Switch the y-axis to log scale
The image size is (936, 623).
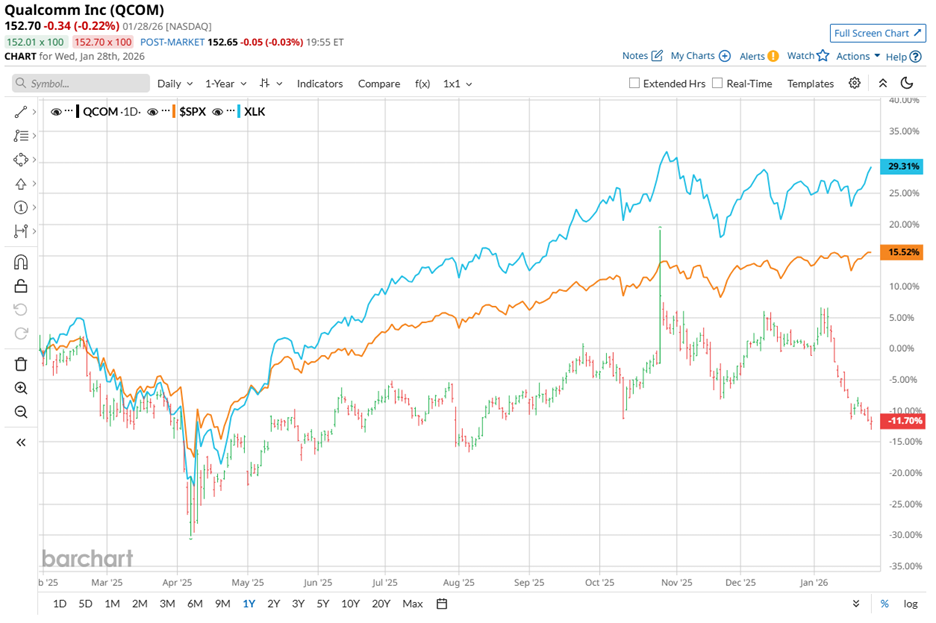pyautogui.click(x=910, y=603)
